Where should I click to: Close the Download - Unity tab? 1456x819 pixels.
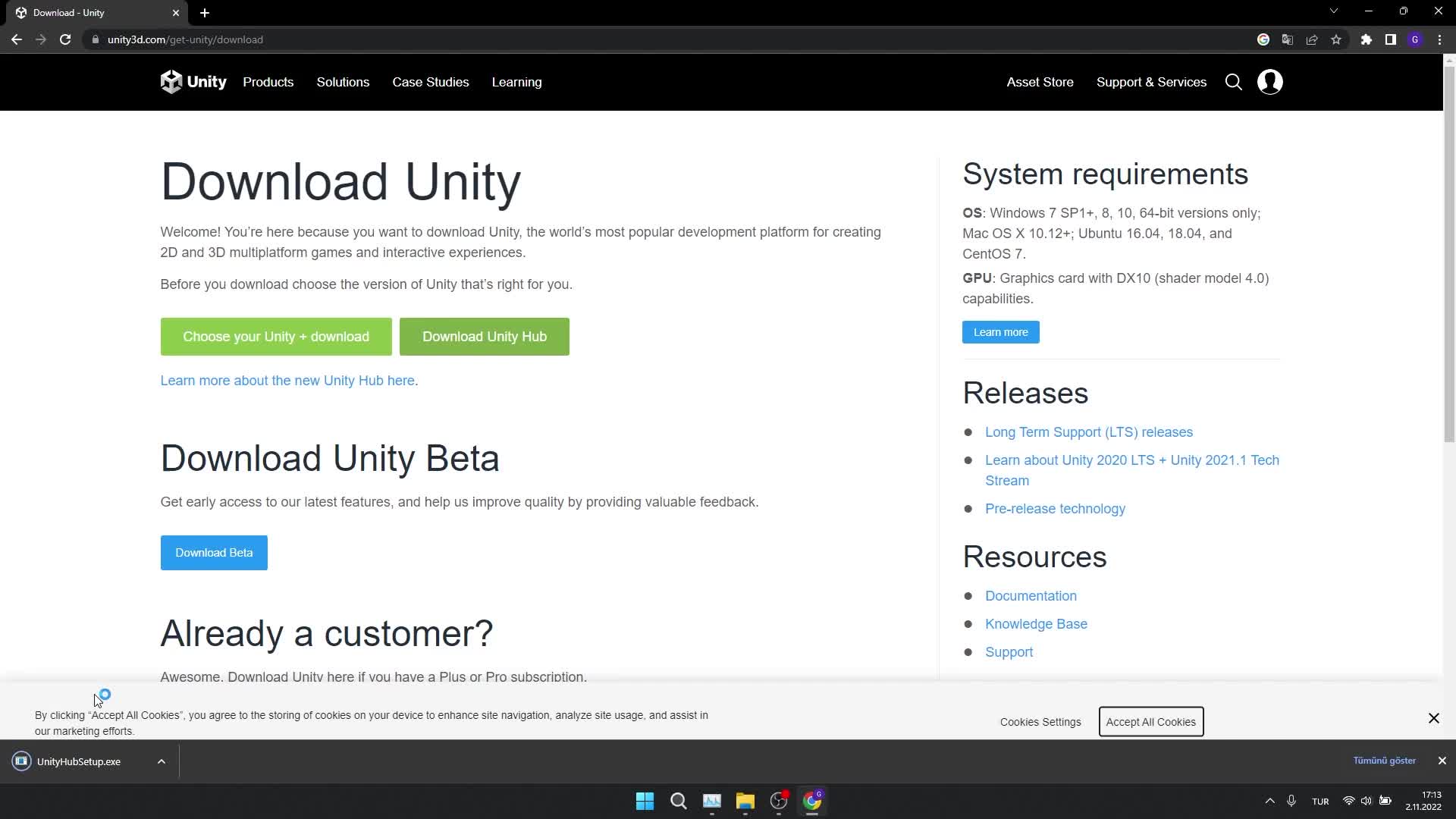tap(176, 13)
